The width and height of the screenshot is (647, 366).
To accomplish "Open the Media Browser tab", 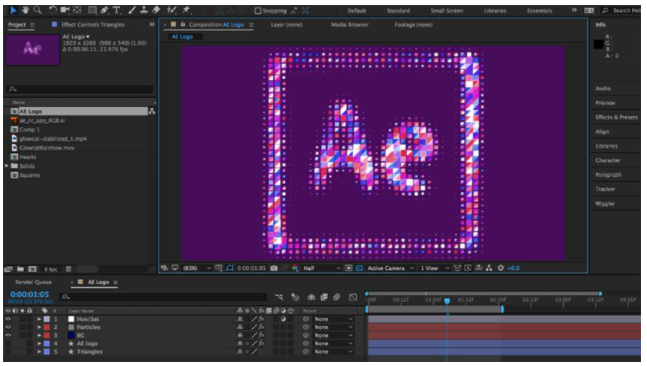I will click(349, 25).
